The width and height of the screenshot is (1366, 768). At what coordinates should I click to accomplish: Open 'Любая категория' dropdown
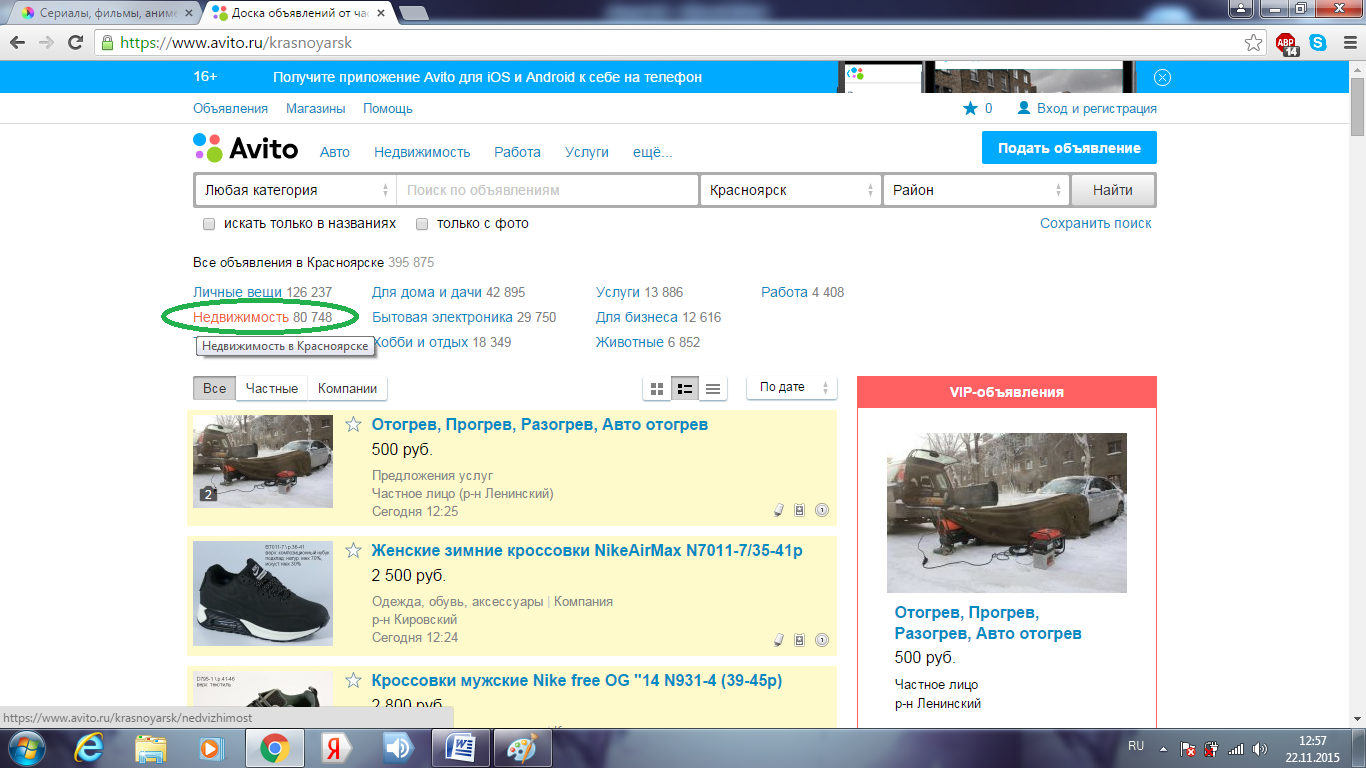point(295,190)
